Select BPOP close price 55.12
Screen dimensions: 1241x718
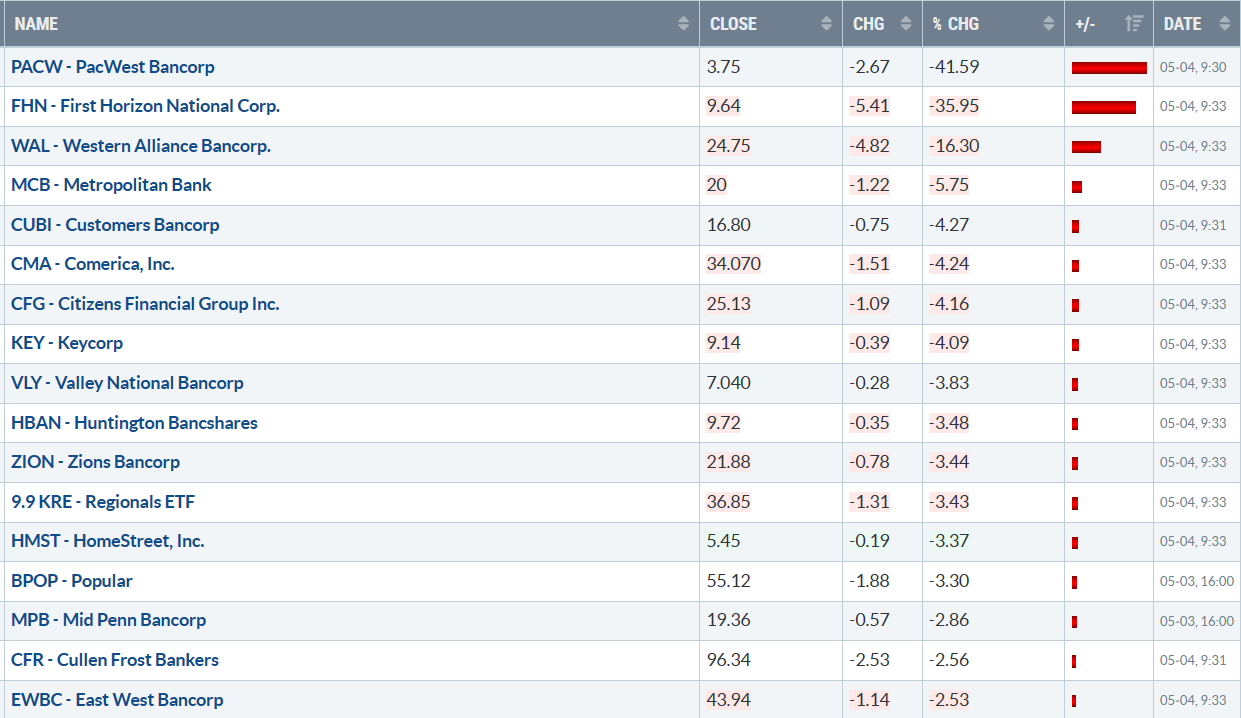[x=729, y=581]
